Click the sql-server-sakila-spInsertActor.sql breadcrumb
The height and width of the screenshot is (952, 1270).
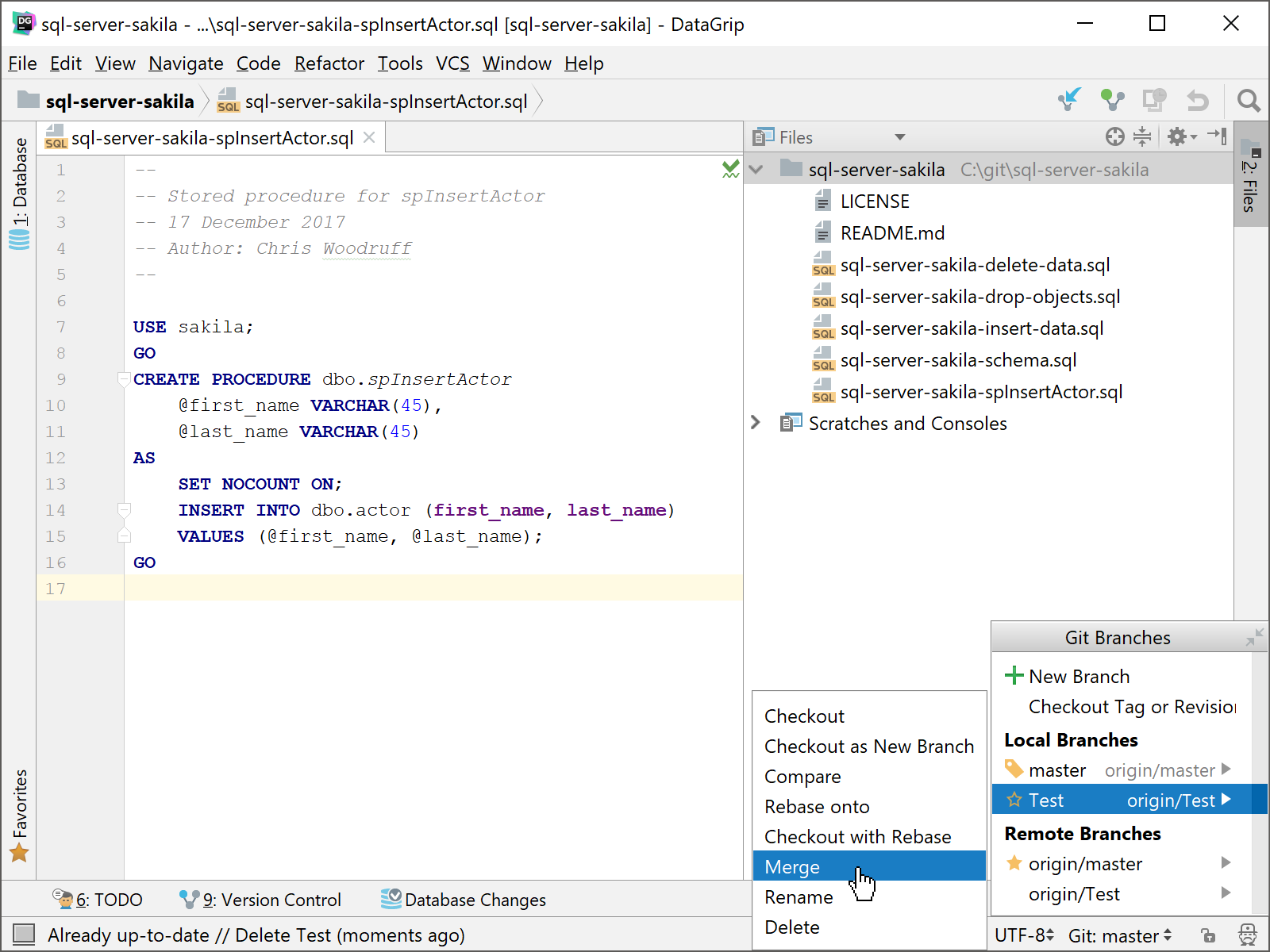(x=372, y=102)
